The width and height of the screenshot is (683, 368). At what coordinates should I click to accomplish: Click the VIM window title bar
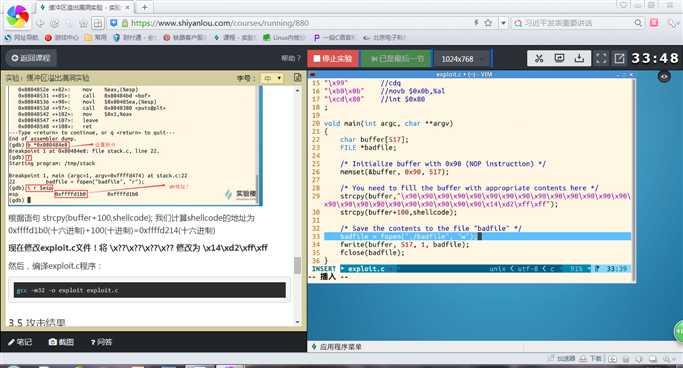click(471, 74)
